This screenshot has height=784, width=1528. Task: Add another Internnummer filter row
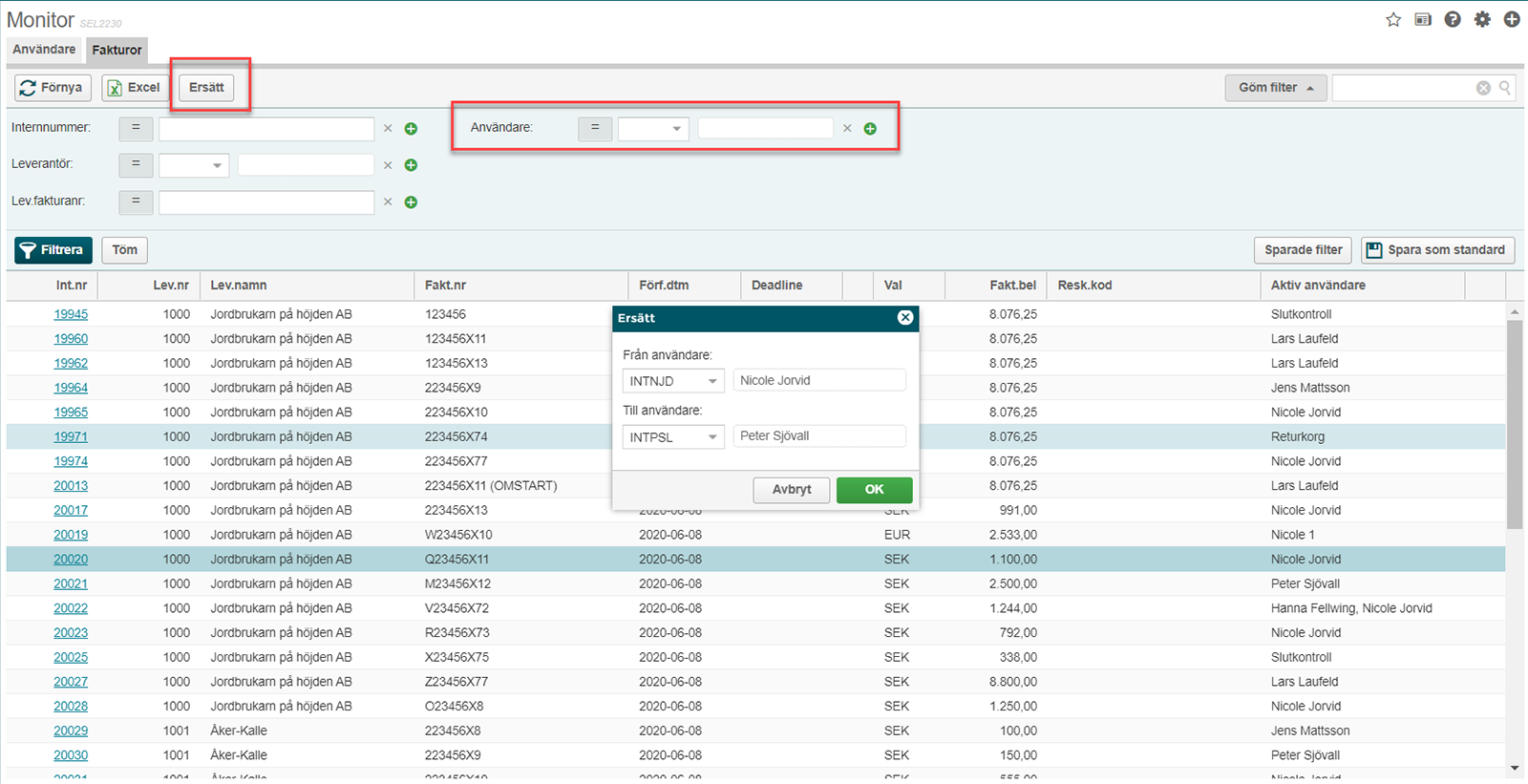click(411, 128)
